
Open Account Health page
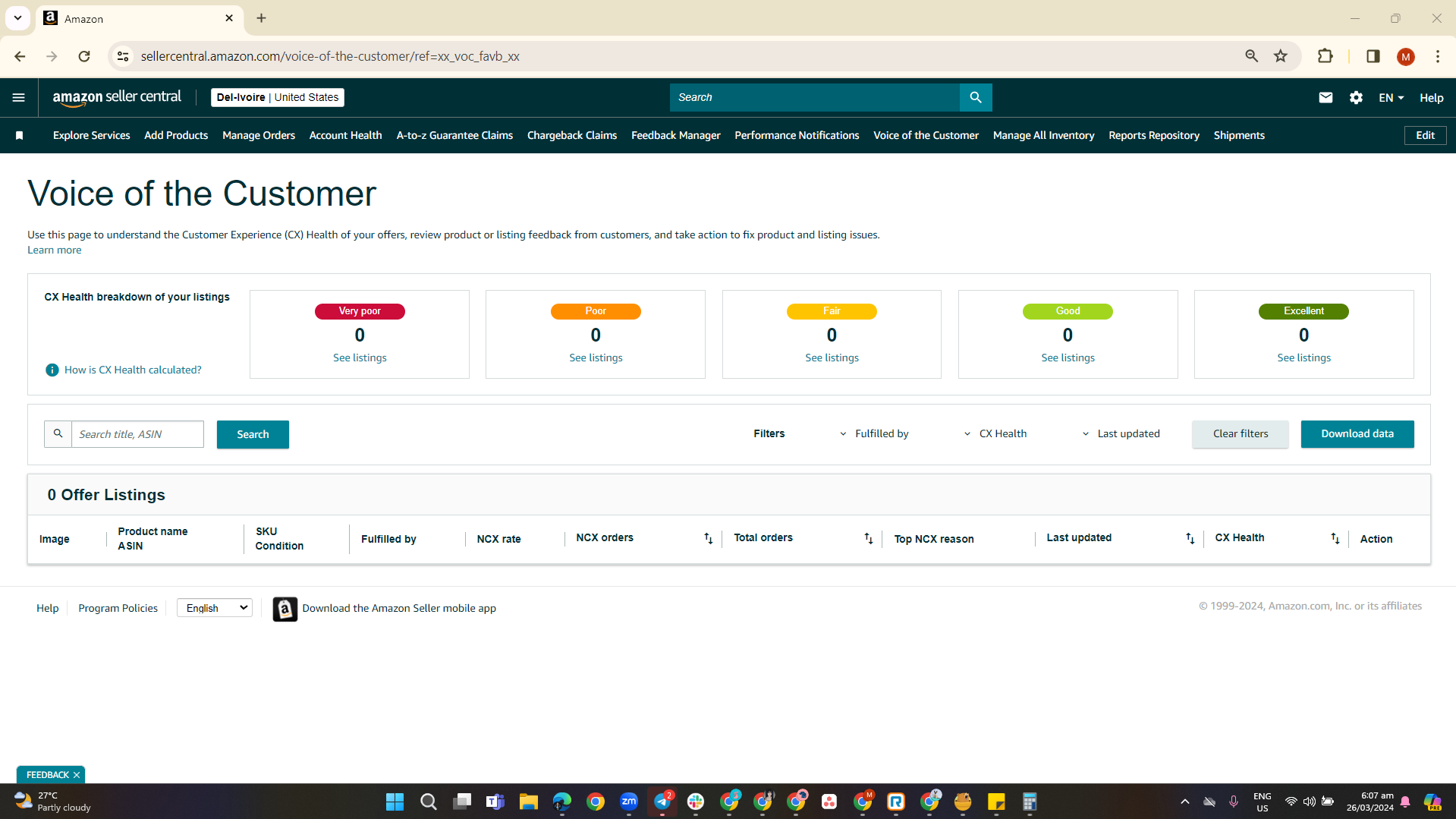345,135
